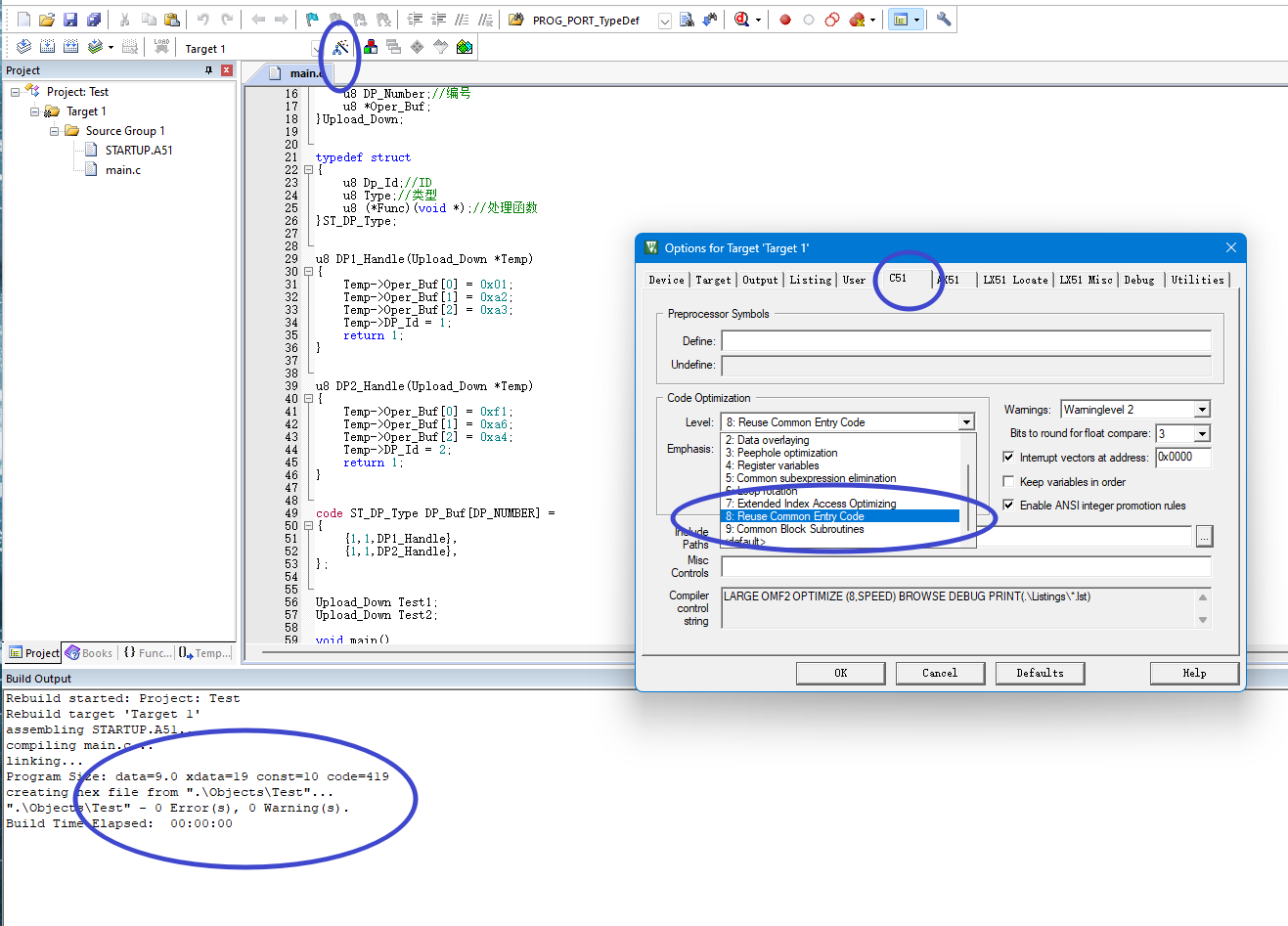Open Configuration wrench icon

pyautogui.click(x=944, y=20)
